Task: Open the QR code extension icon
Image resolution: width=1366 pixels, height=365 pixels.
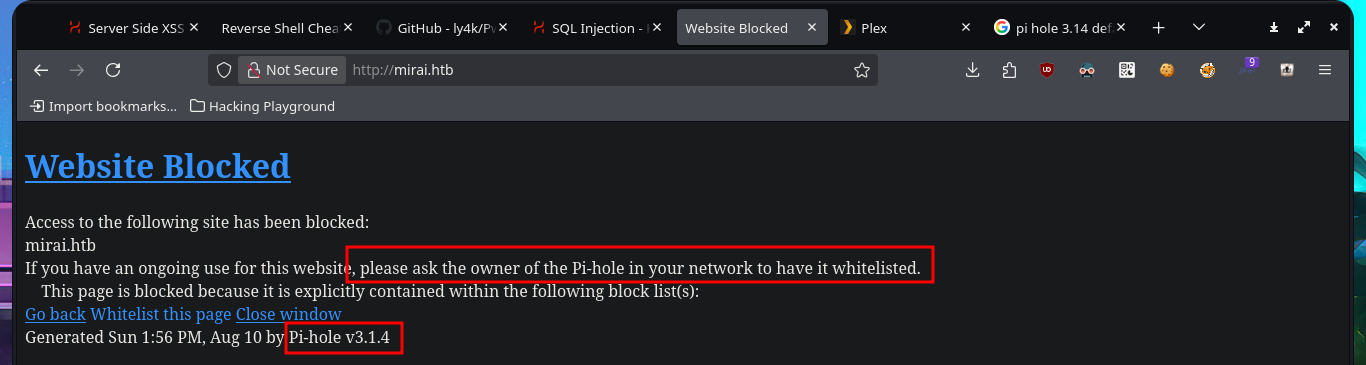Action: tap(1127, 70)
